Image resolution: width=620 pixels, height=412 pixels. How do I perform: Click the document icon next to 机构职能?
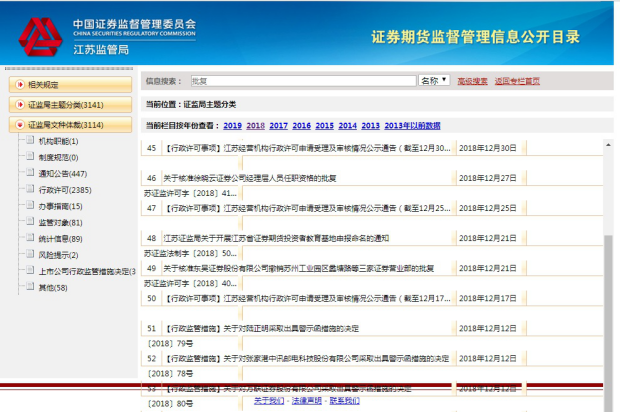click(29, 141)
